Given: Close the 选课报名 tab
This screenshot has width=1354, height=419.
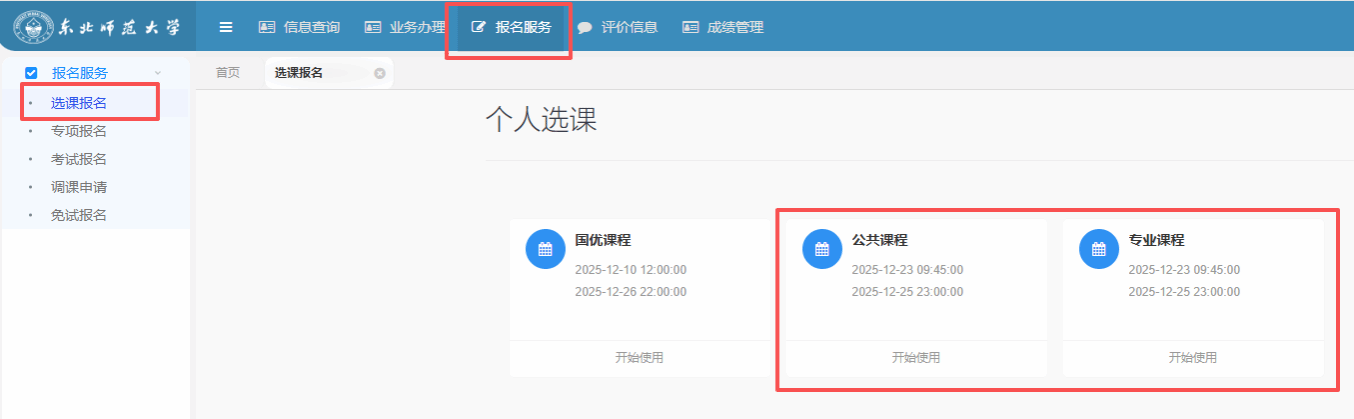Looking at the screenshot, I should point(379,73).
